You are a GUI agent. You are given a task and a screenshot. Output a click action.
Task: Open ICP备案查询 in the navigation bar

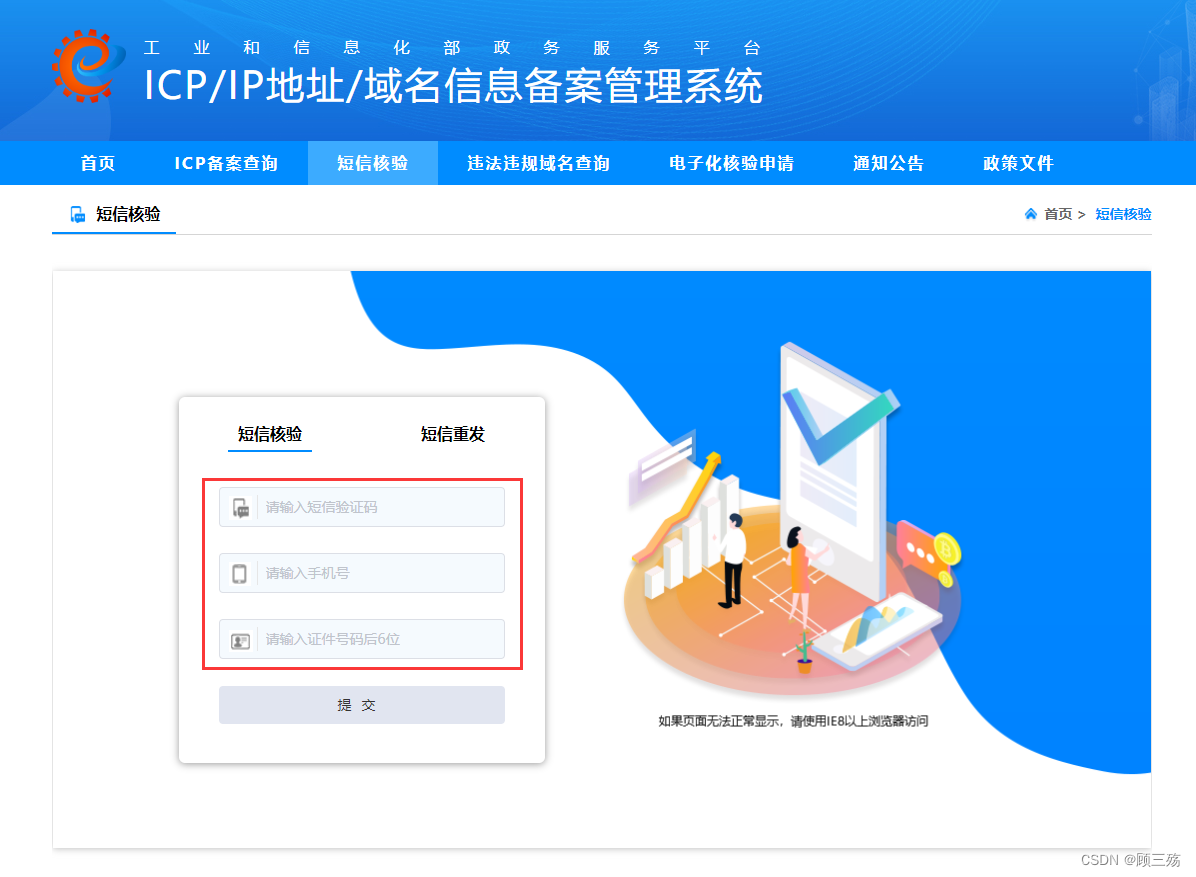(x=226, y=163)
